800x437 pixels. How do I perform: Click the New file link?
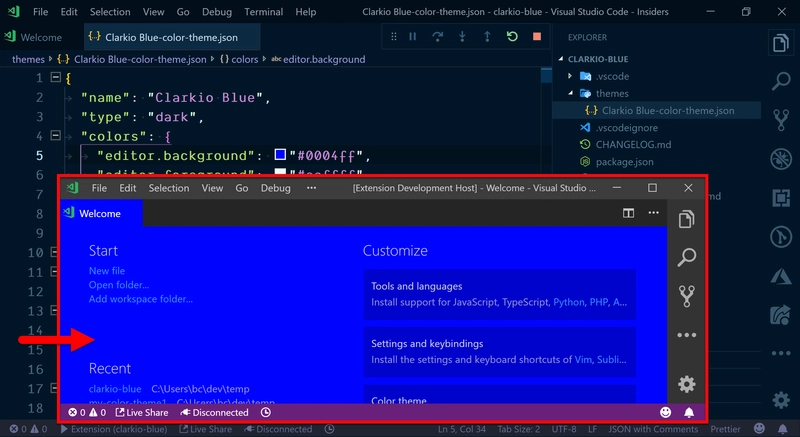tap(107, 271)
